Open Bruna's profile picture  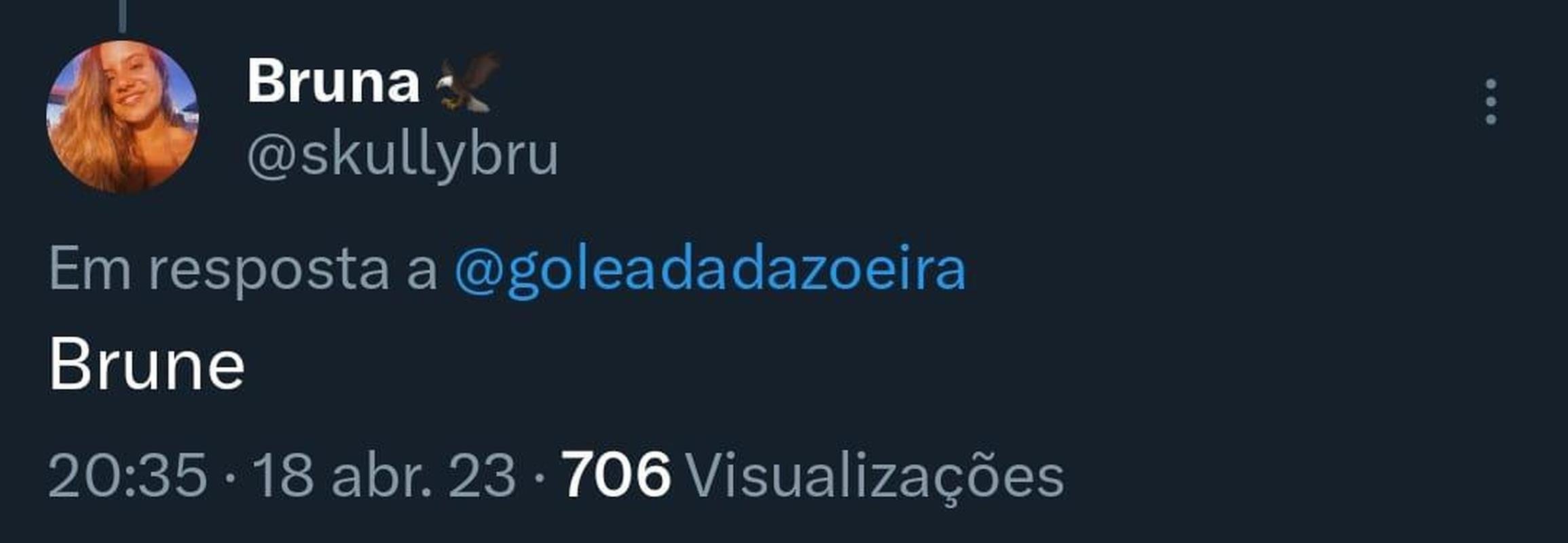point(122,117)
